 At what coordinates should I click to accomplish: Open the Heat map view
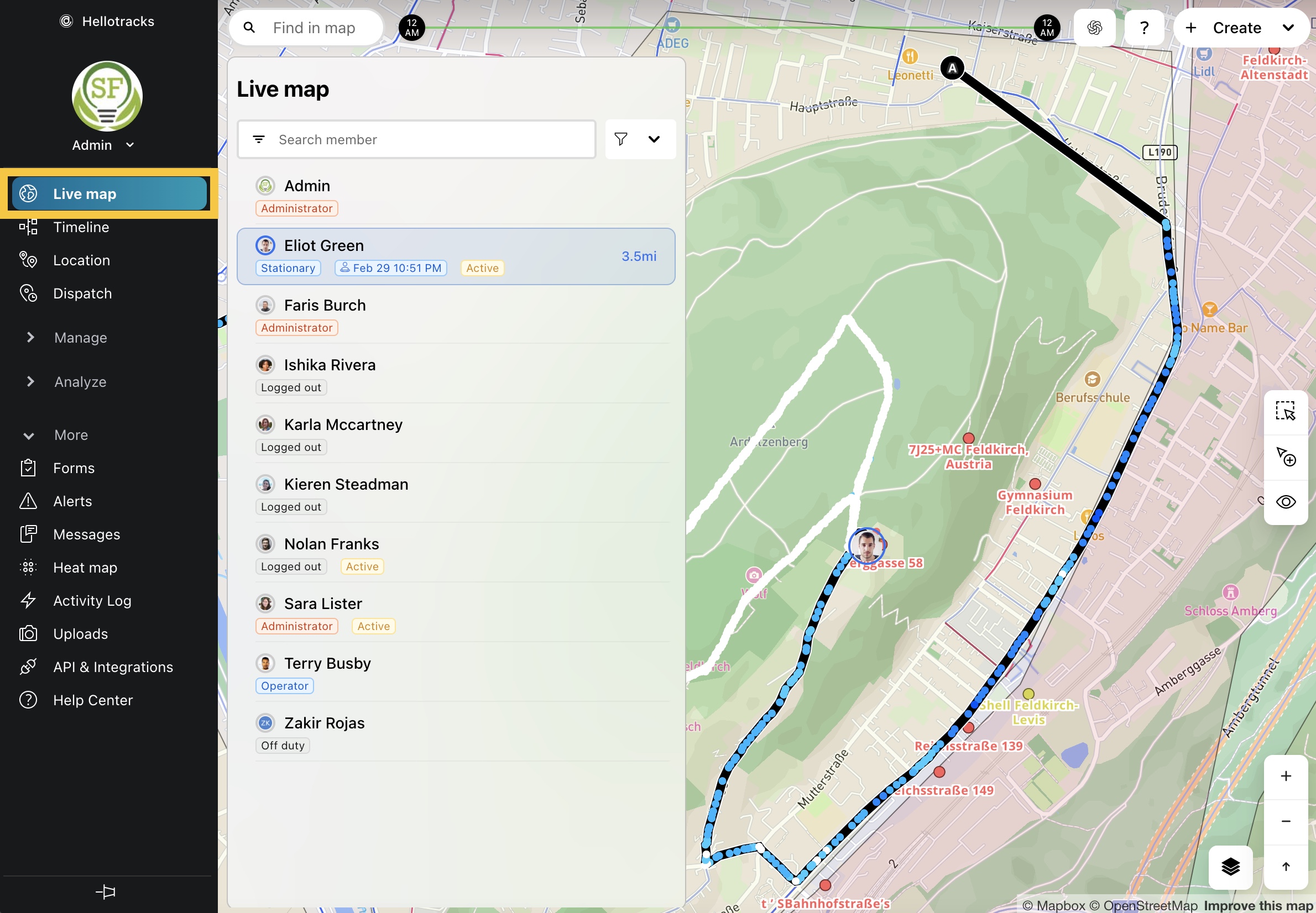click(84, 567)
